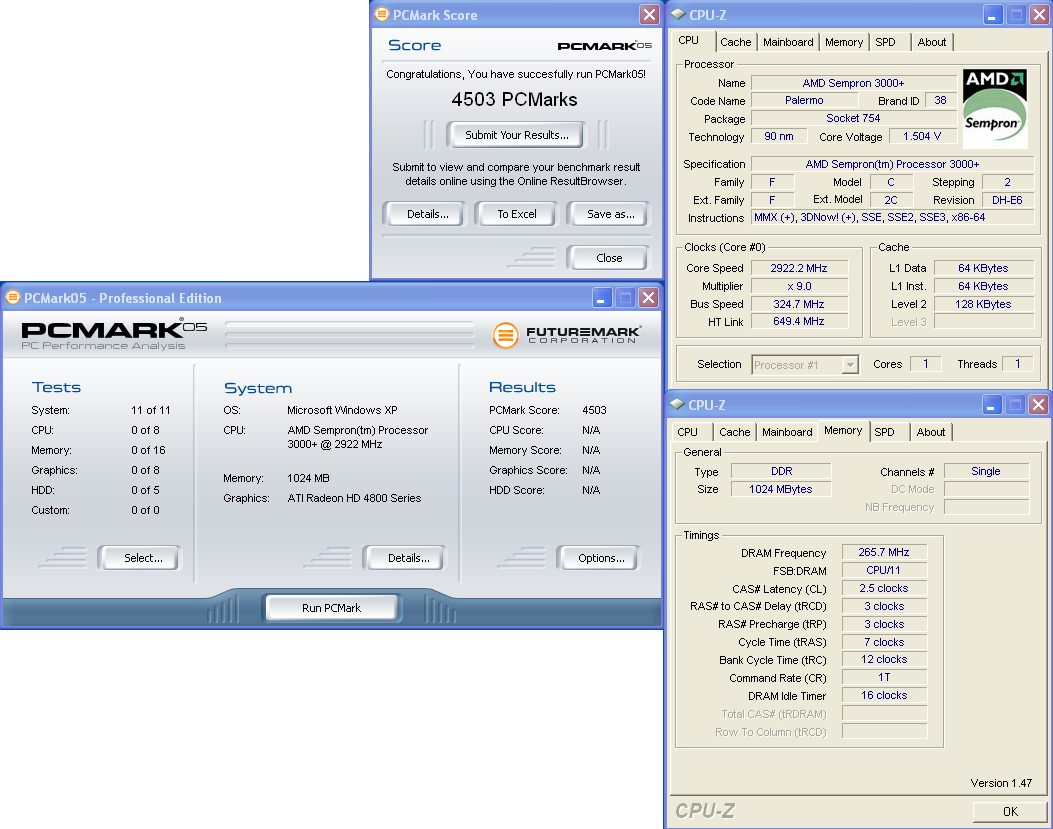Click the Core Speed 2922.2 MHz field

[x=799, y=268]
